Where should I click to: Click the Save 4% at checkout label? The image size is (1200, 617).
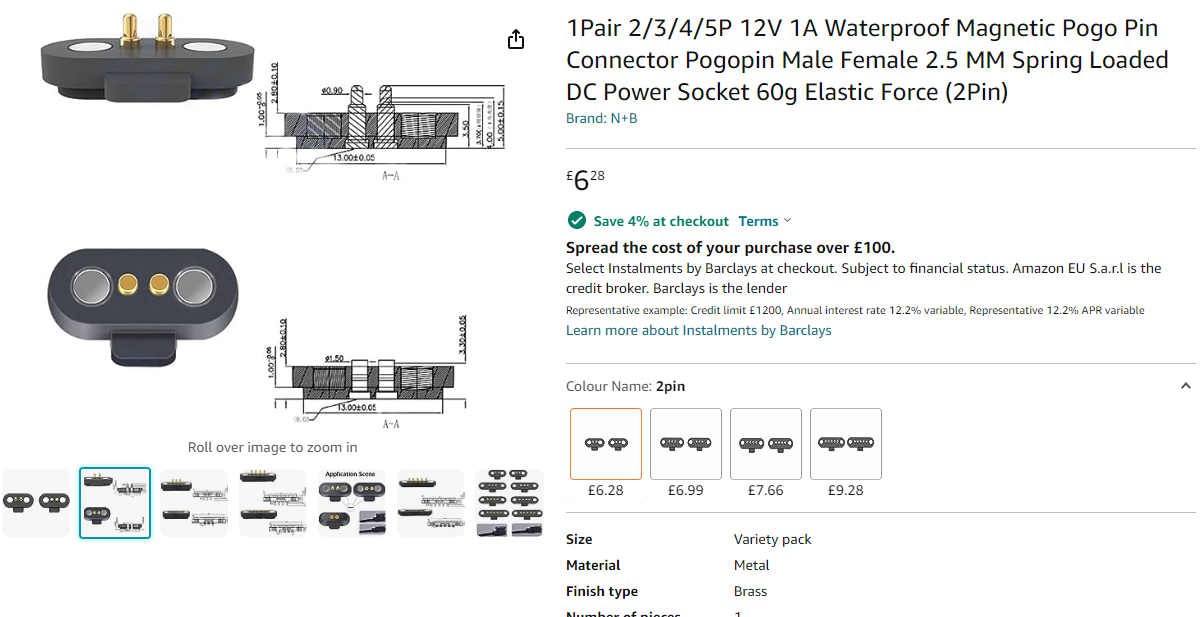pos(661,221)
